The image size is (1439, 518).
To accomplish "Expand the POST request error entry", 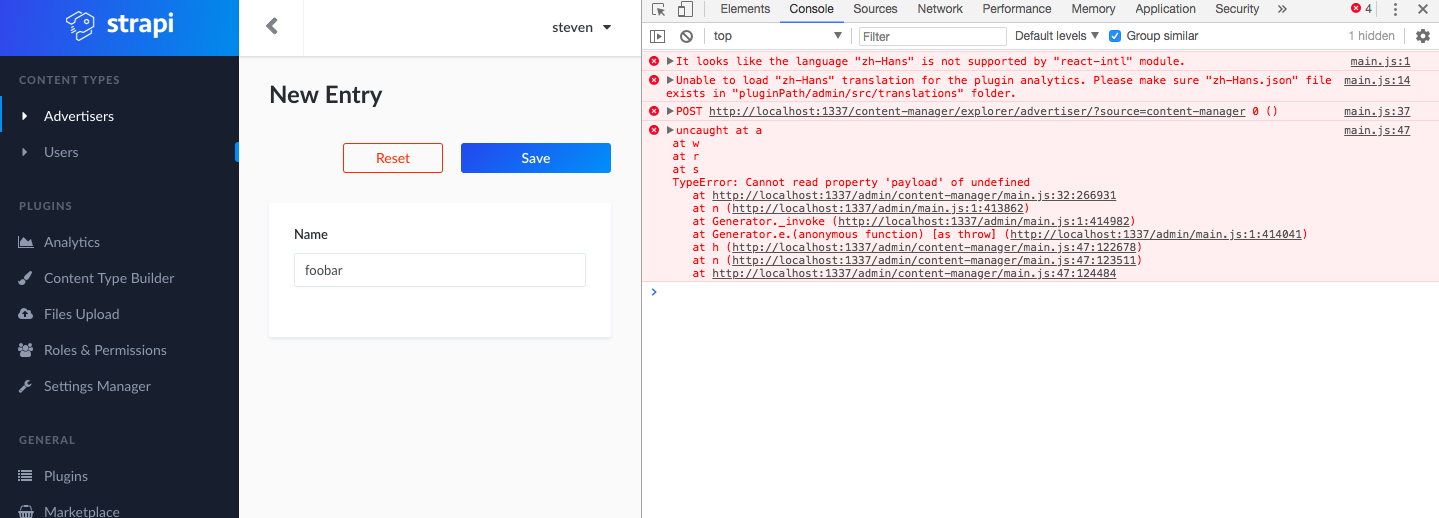I will click(x=671, y=111).
